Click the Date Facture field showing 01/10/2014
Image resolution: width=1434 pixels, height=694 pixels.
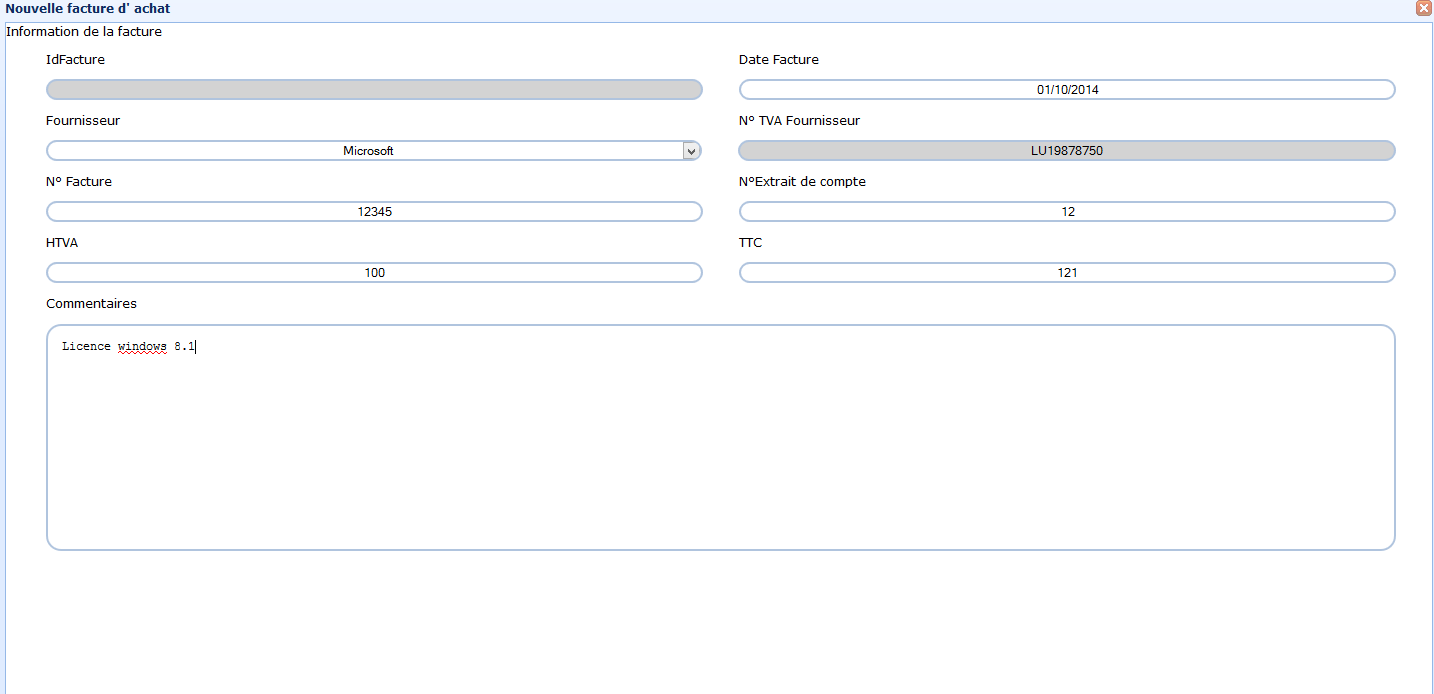pos(1067,90)
